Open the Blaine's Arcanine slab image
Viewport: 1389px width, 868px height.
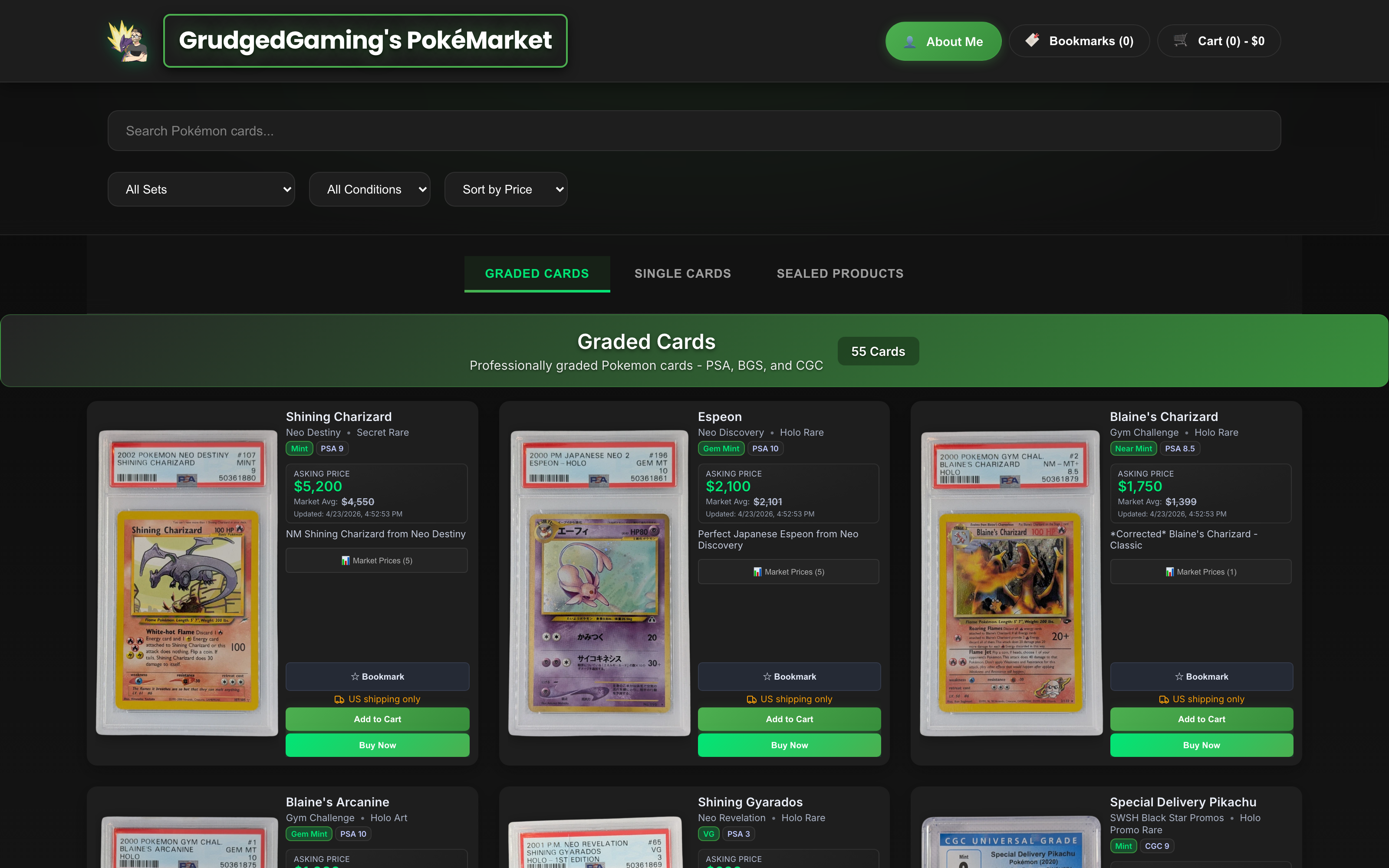[188, 842]
